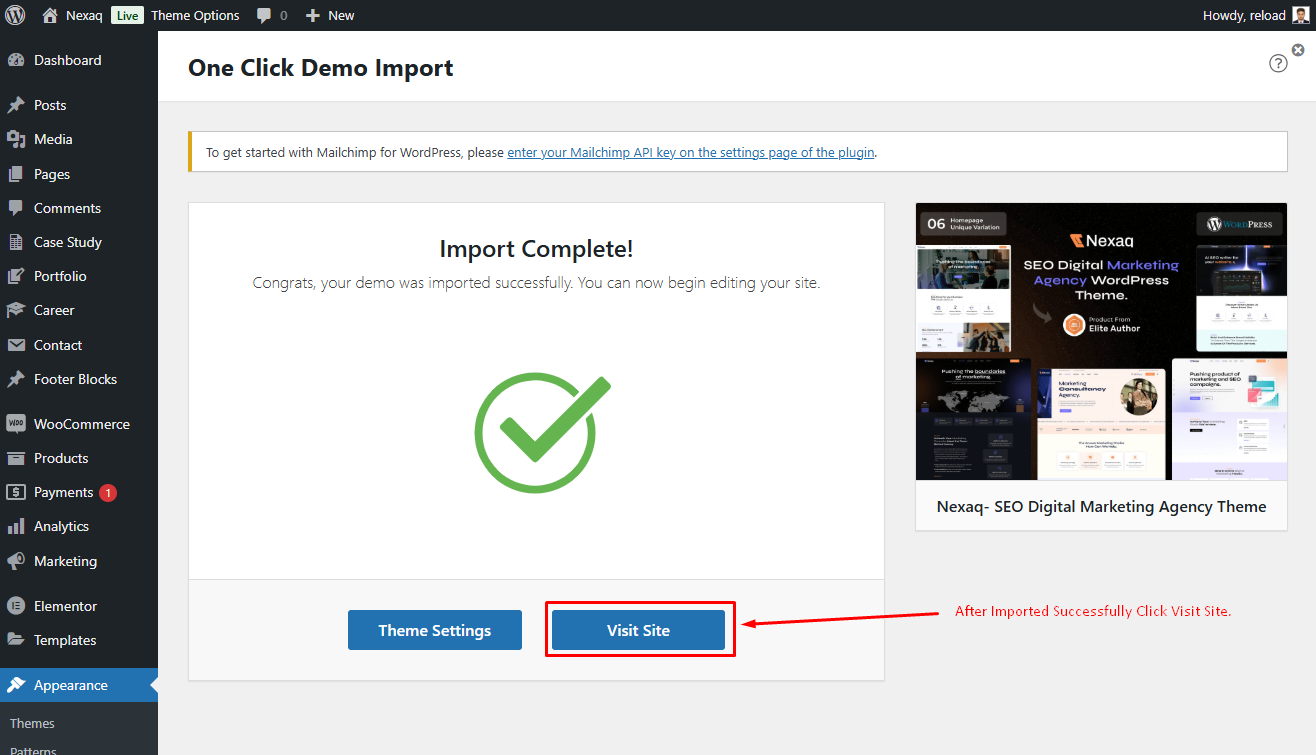Click the red Payments notification badge

click(x=107, y=492)
